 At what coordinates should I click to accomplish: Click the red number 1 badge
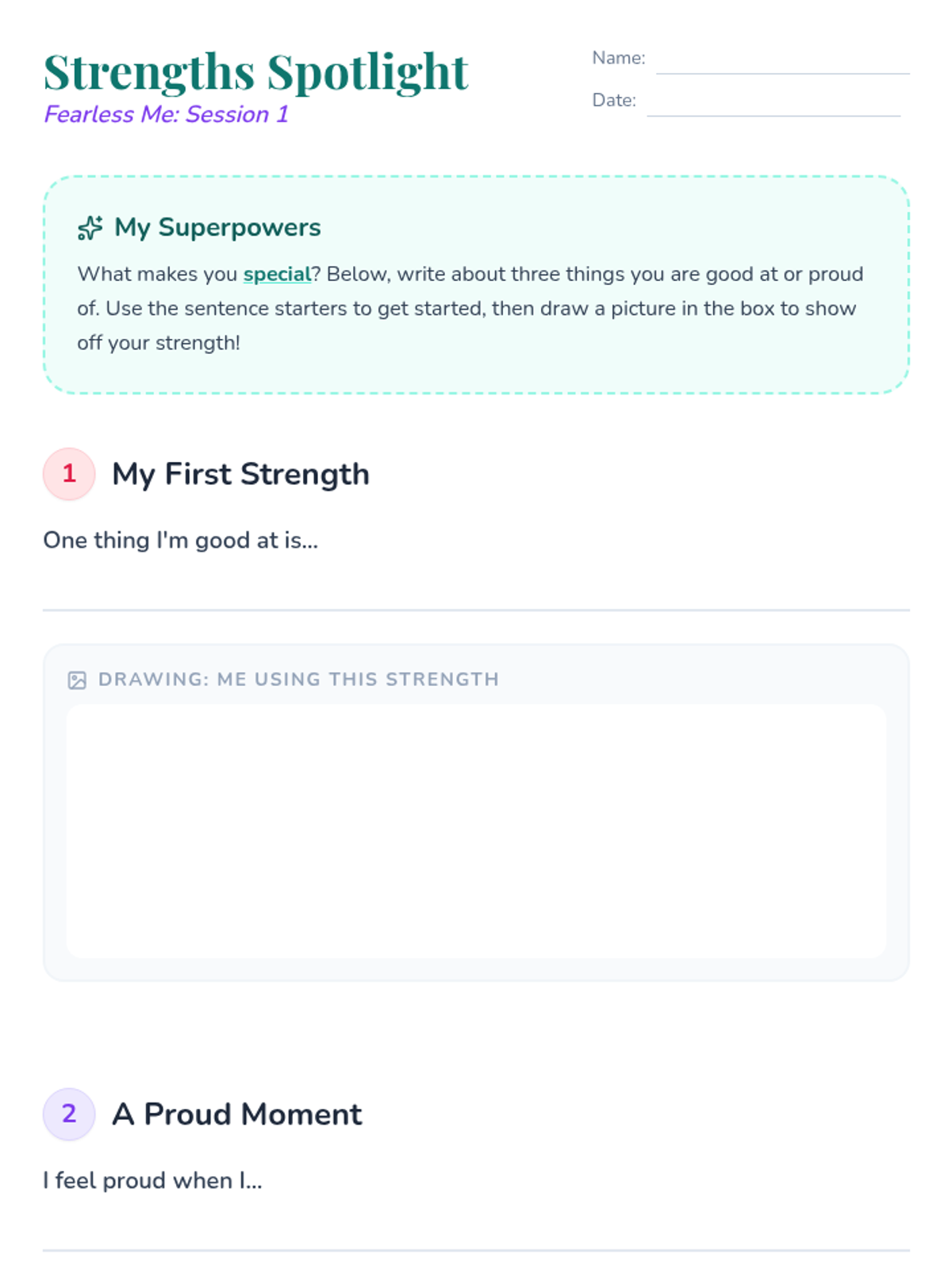(69, 474)
